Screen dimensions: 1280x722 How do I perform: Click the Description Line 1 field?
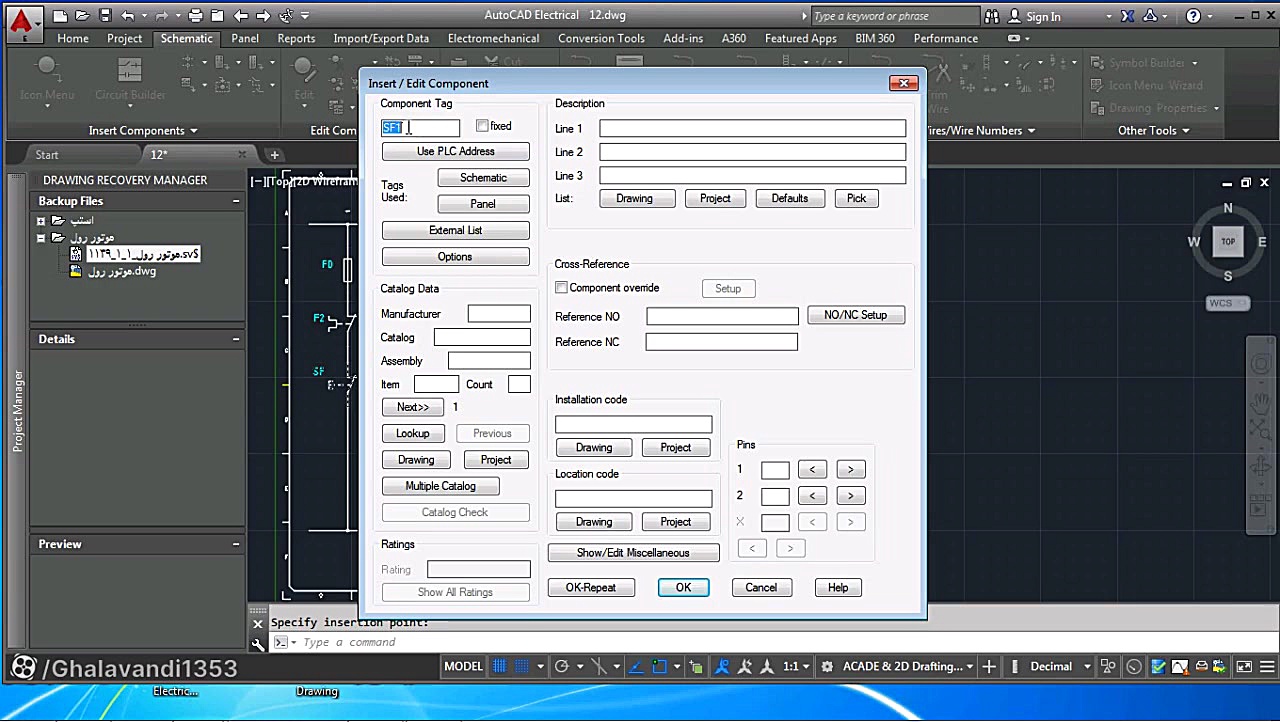[753, 129]
